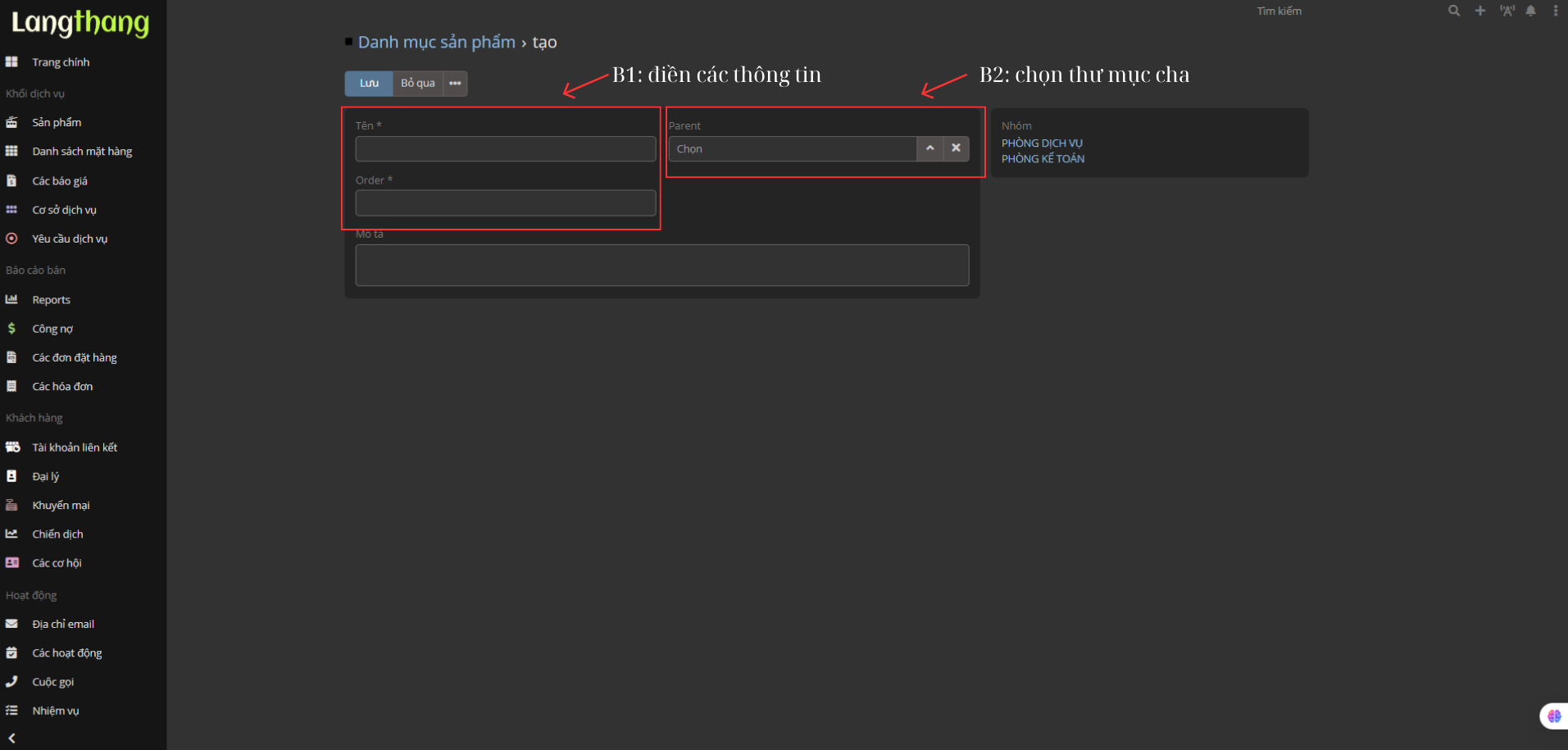
Task: Click the search magnifier icon in top bar
Action: [1453, 11]
